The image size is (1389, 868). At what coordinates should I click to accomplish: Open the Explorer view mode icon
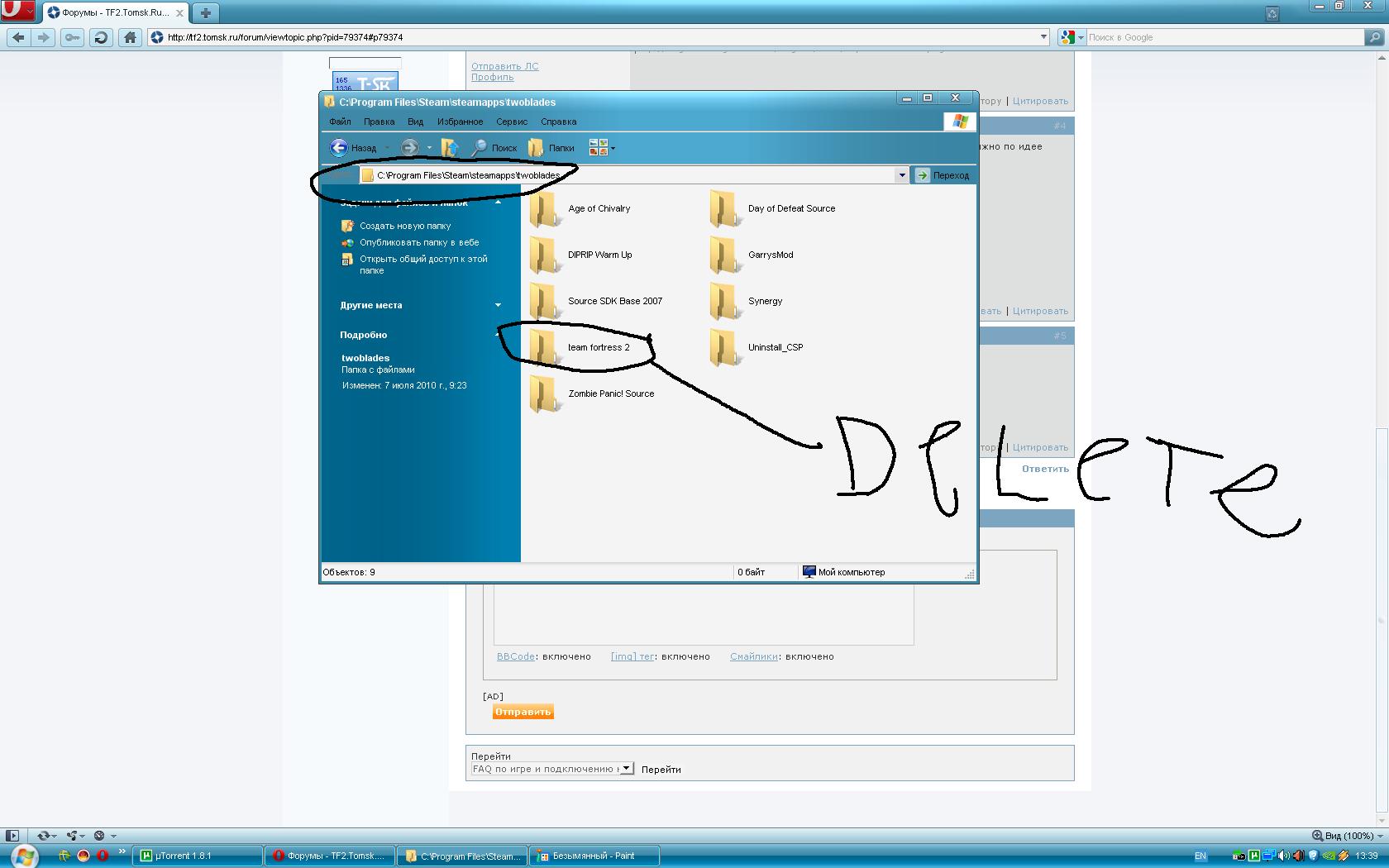click(x=601, y=148)
